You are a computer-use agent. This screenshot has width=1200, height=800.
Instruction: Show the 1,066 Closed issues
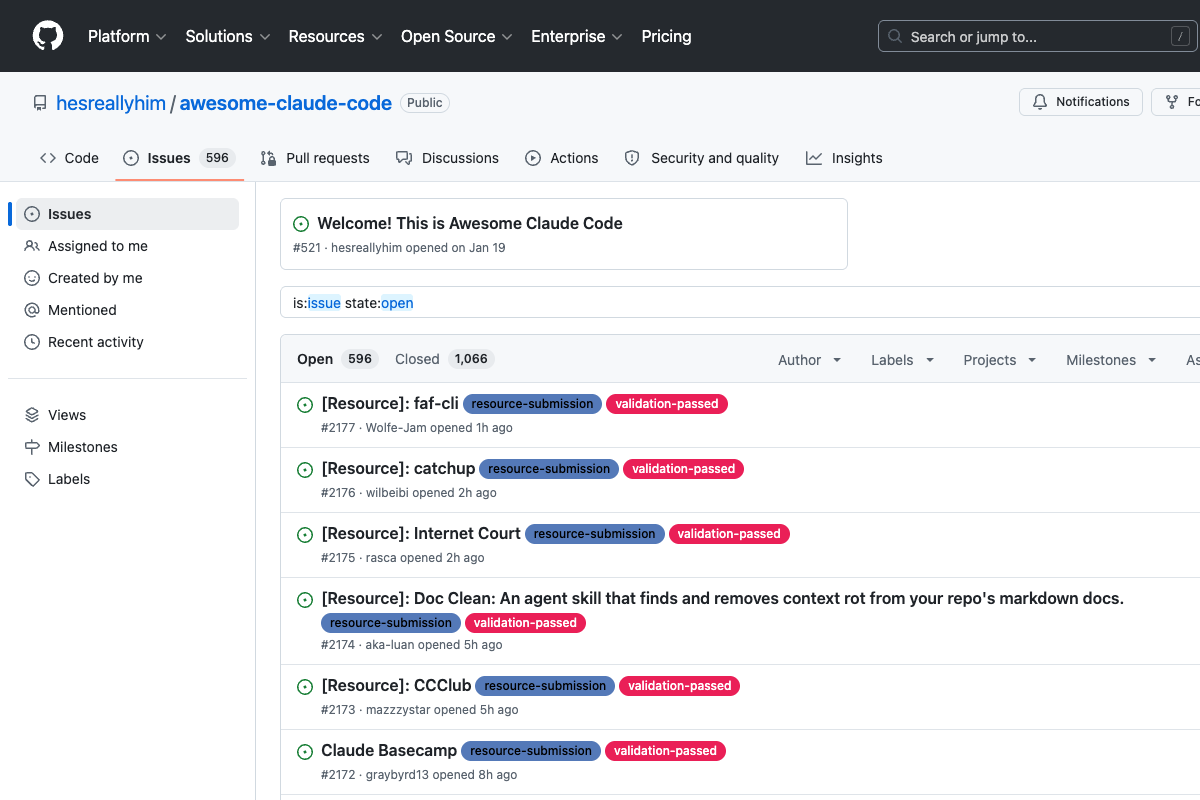pyautogui.click(x=445, y=359)
